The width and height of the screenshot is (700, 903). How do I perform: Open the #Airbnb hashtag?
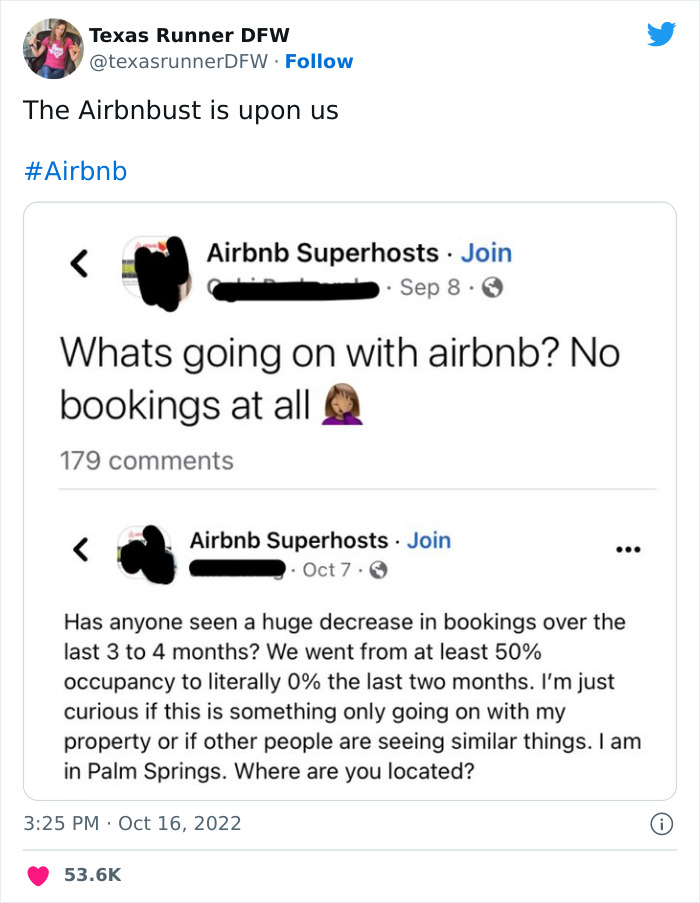pyautogui.click(x=74, y=171)
